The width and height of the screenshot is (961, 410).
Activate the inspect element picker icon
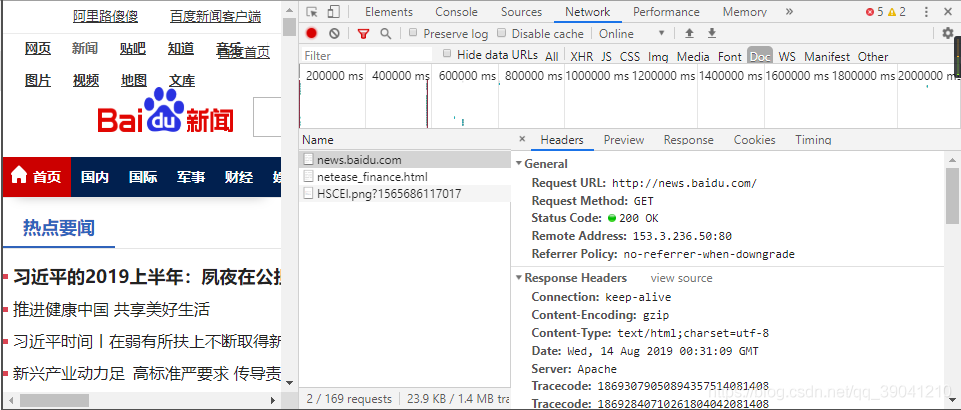312,12
